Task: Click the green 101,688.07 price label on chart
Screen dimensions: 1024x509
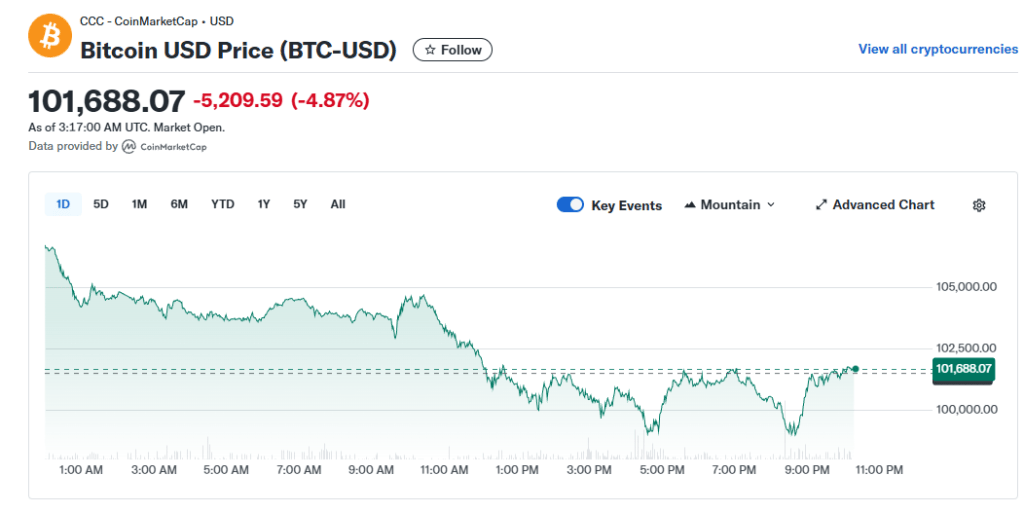Action: (x=963, y=369)
